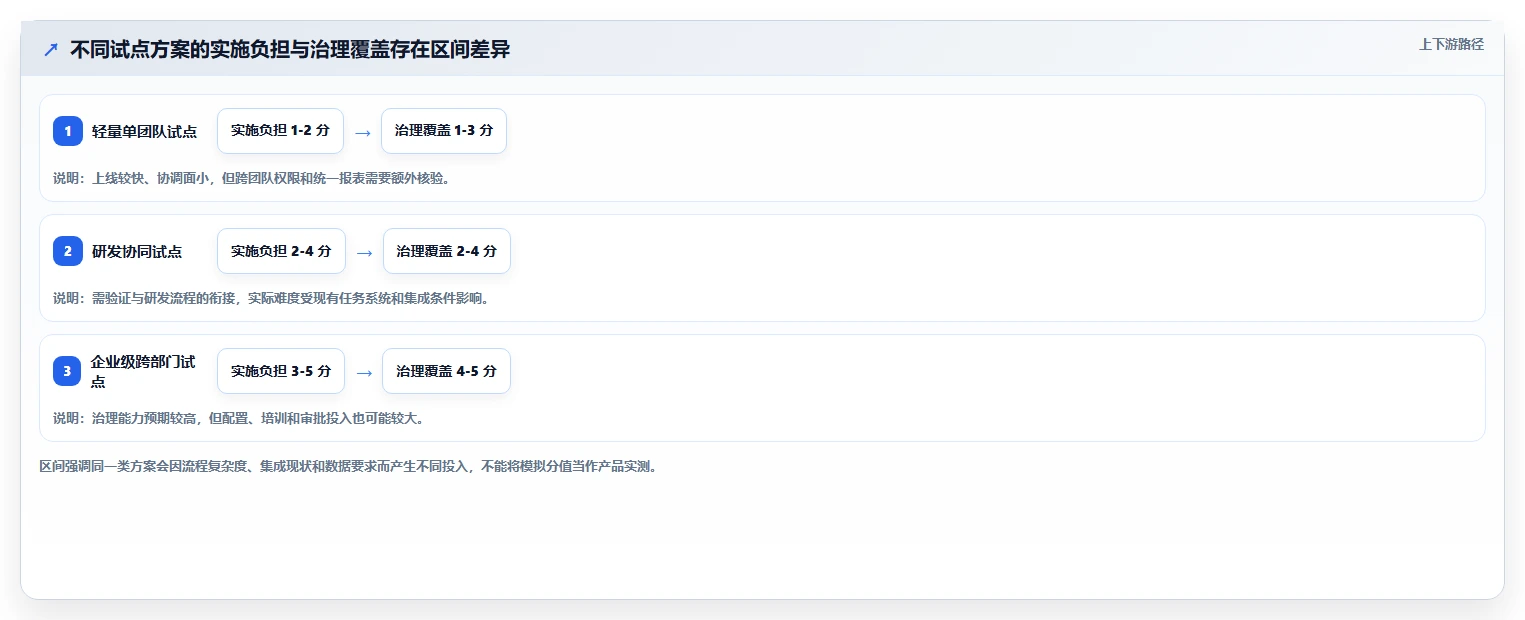The height and width of the screenshot is (620, 1525).
Task: Click the number 3 step badge
Action: [x=68, y=371]
